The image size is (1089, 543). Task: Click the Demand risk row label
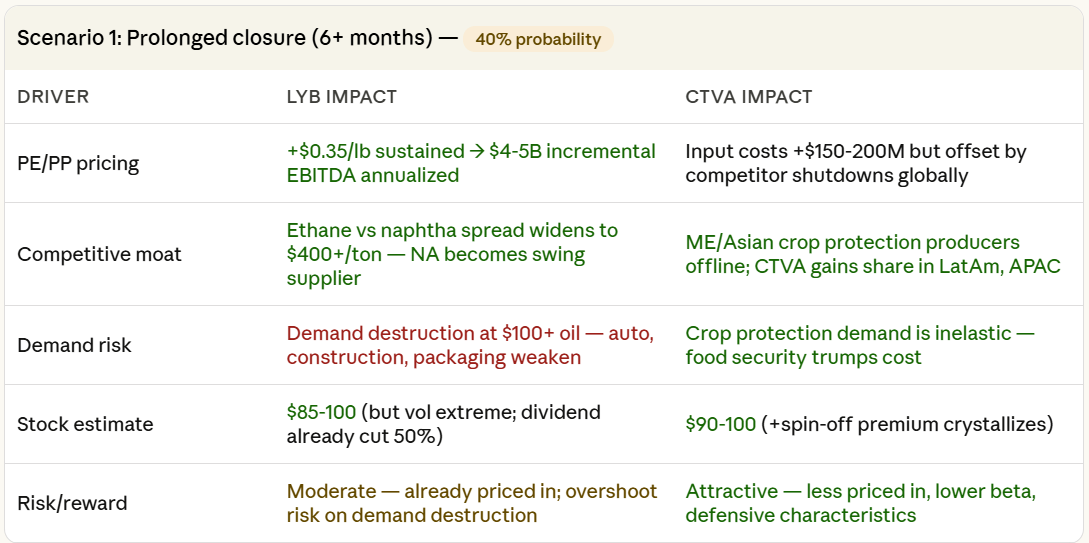(x=74, y=345)
